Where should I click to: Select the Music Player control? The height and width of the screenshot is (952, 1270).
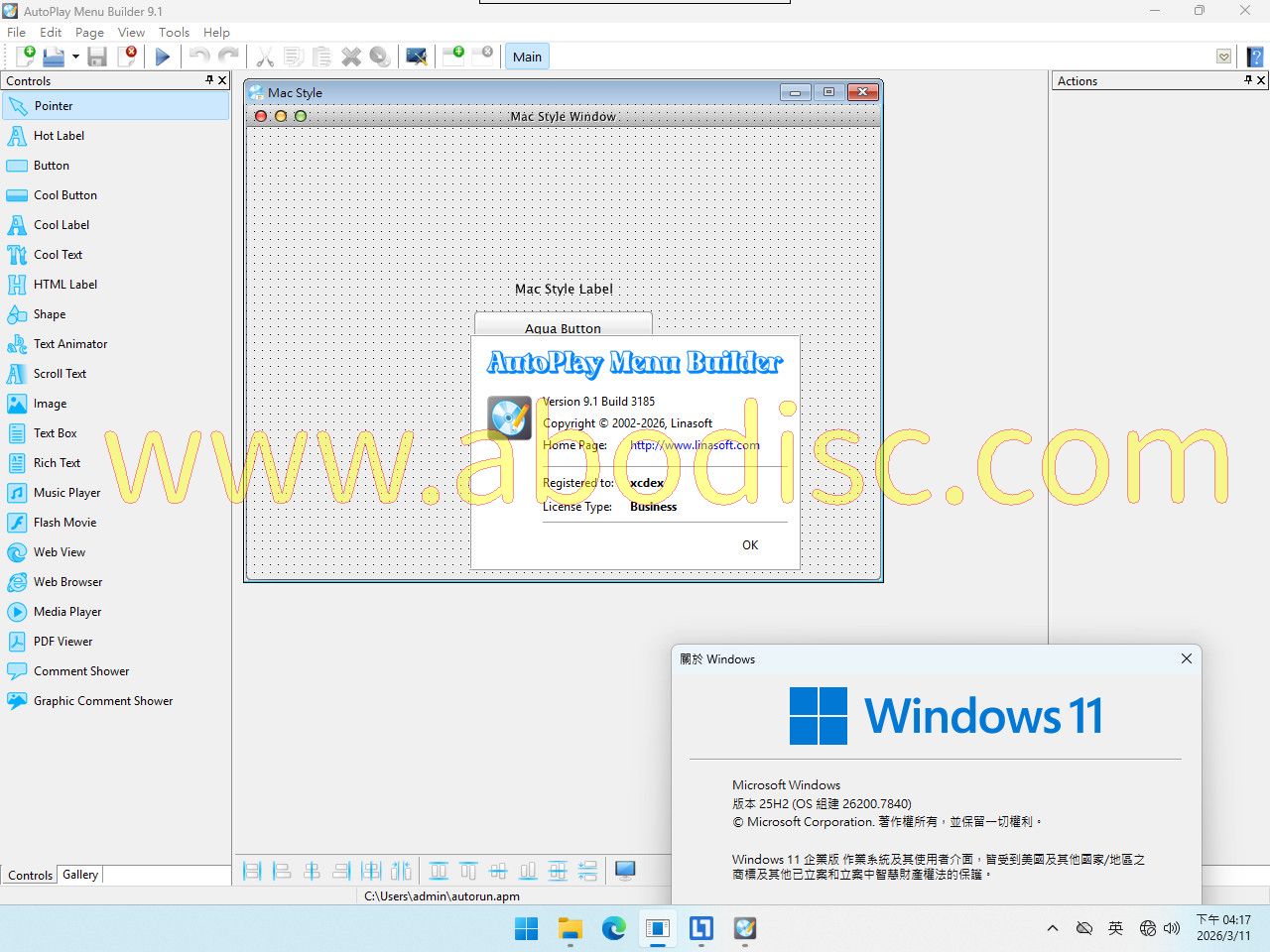(x=66, y=493)
